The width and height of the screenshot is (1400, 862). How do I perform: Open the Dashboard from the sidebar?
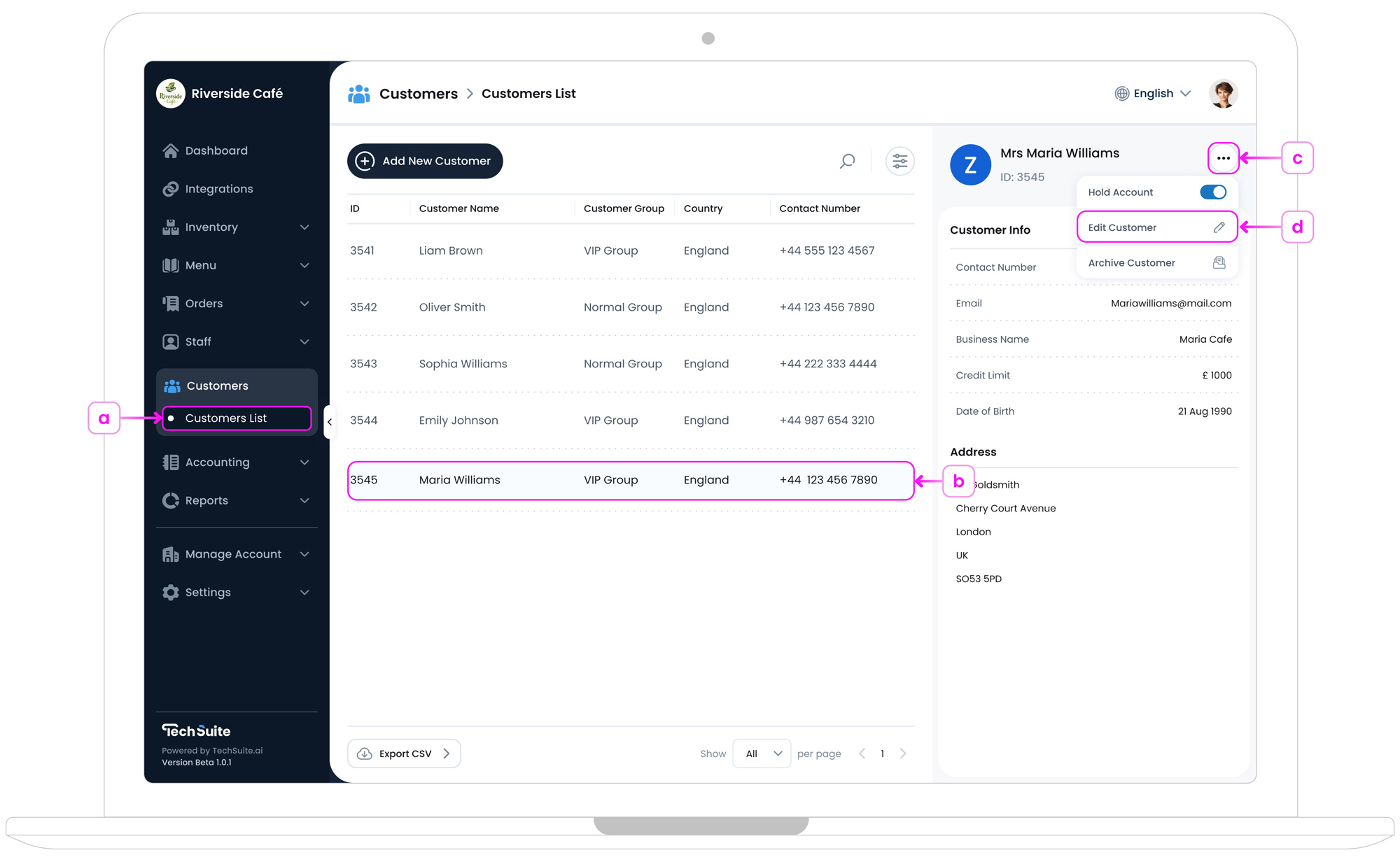216,150
